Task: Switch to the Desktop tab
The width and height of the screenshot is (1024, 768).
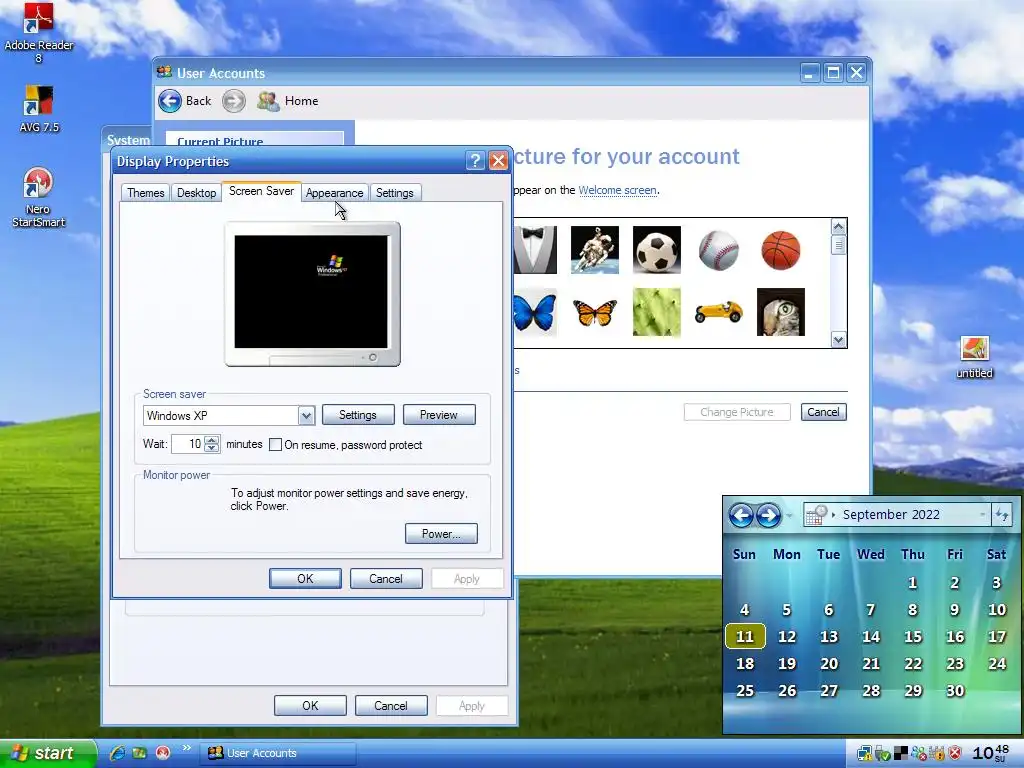Action: 197,193
